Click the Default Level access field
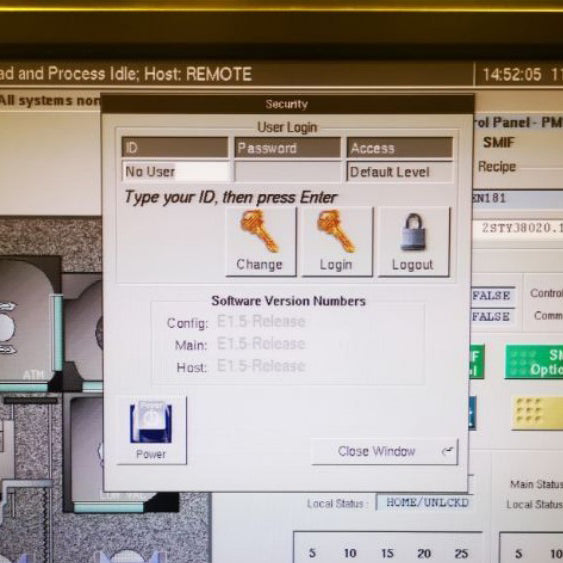Image resolution: width=563 pixels, height=563 pixels. point(399,172)
